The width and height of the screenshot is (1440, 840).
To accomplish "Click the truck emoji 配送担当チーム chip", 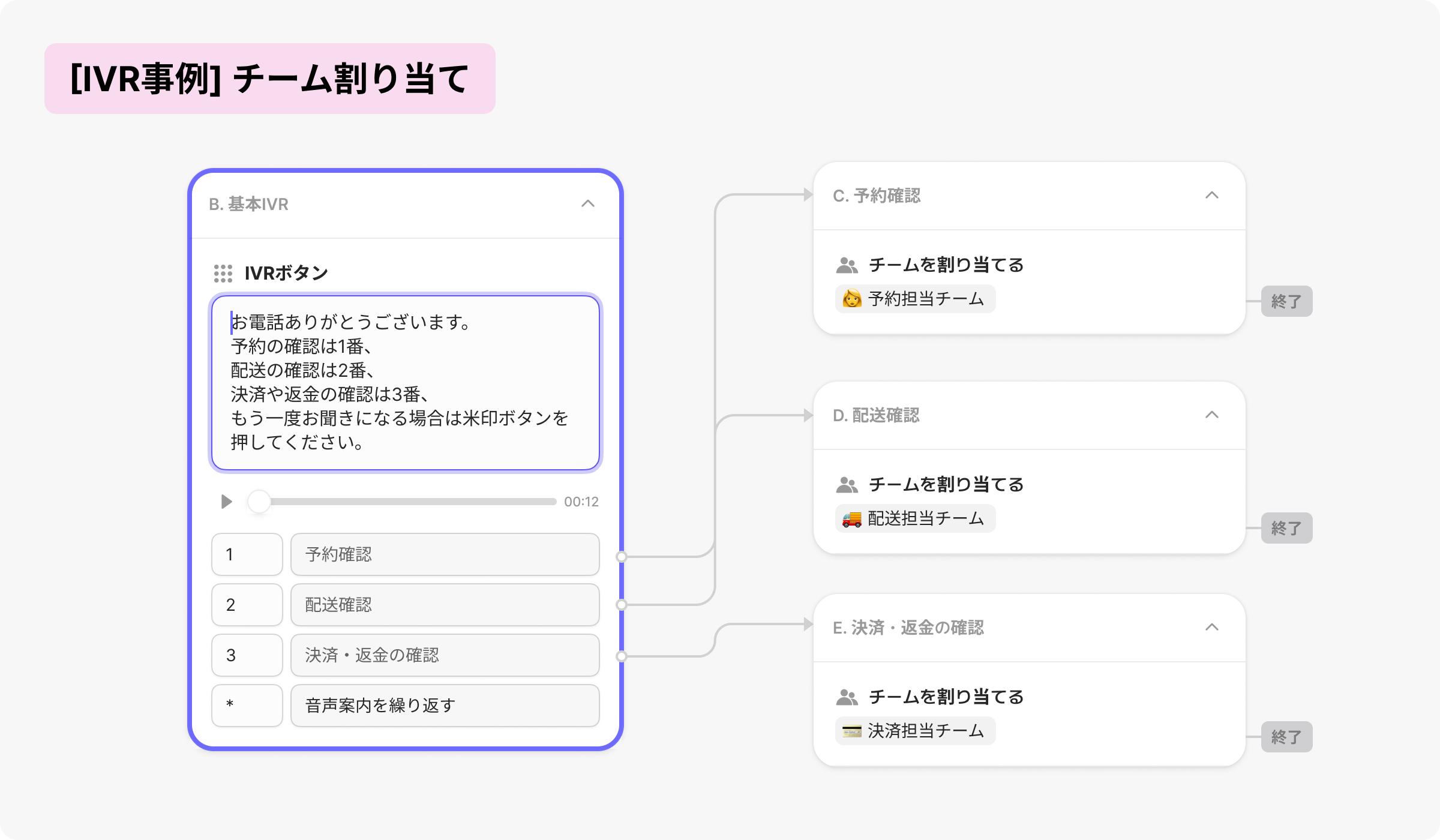I will (x=915, y=518).
